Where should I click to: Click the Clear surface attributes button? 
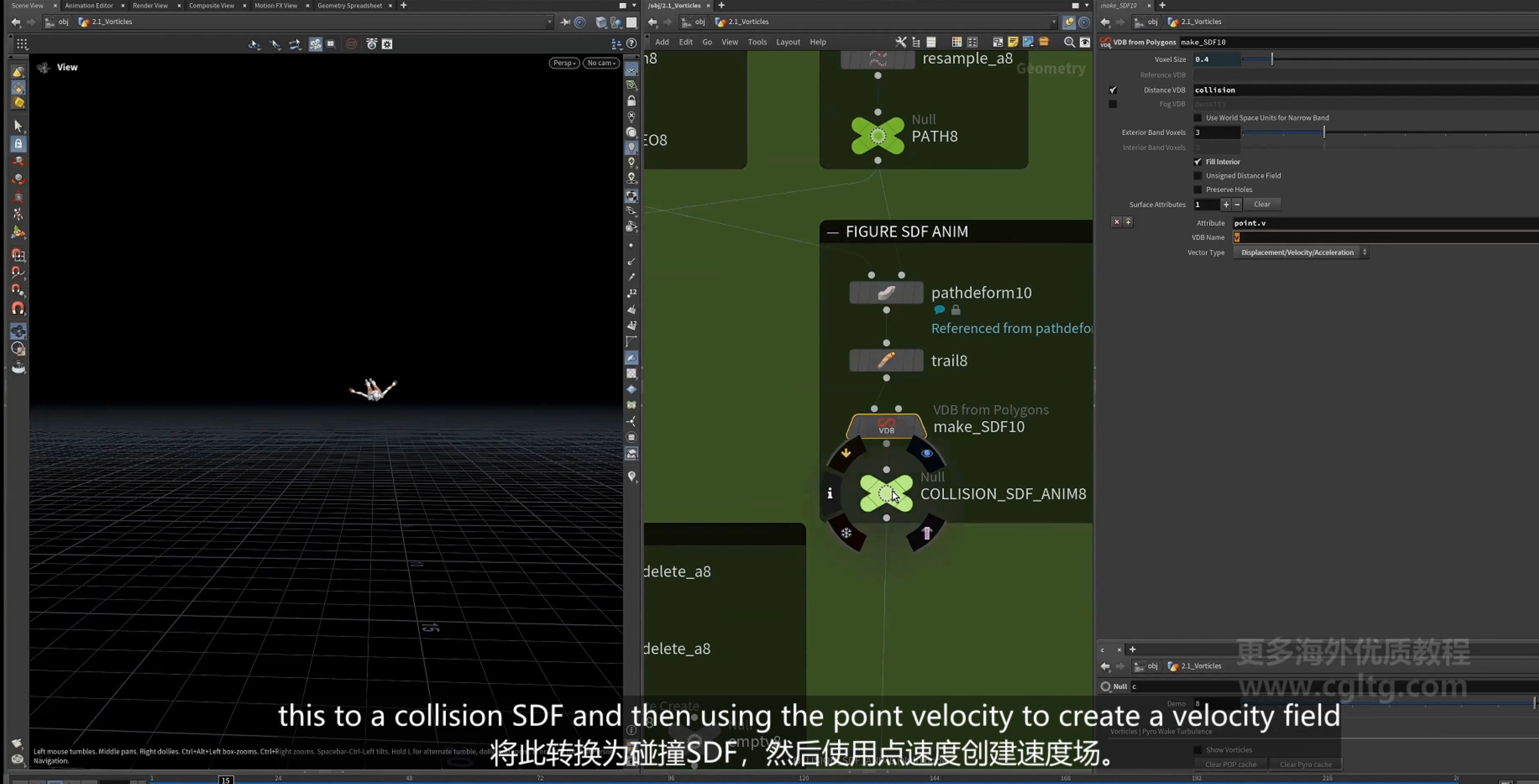[1262, 204]
